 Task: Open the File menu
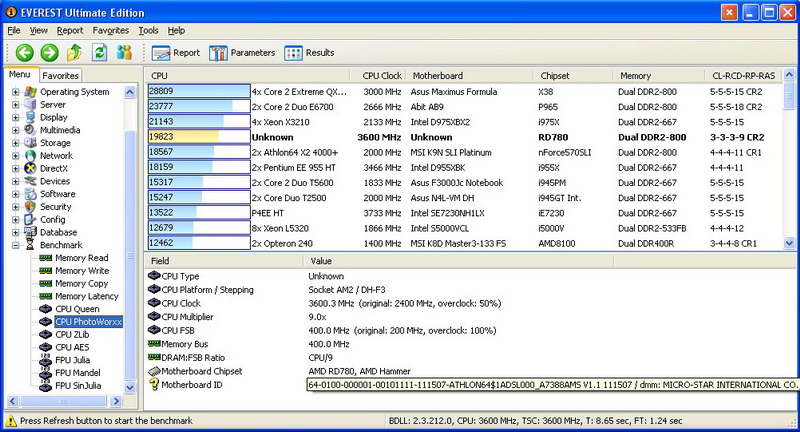click(14, 31)
